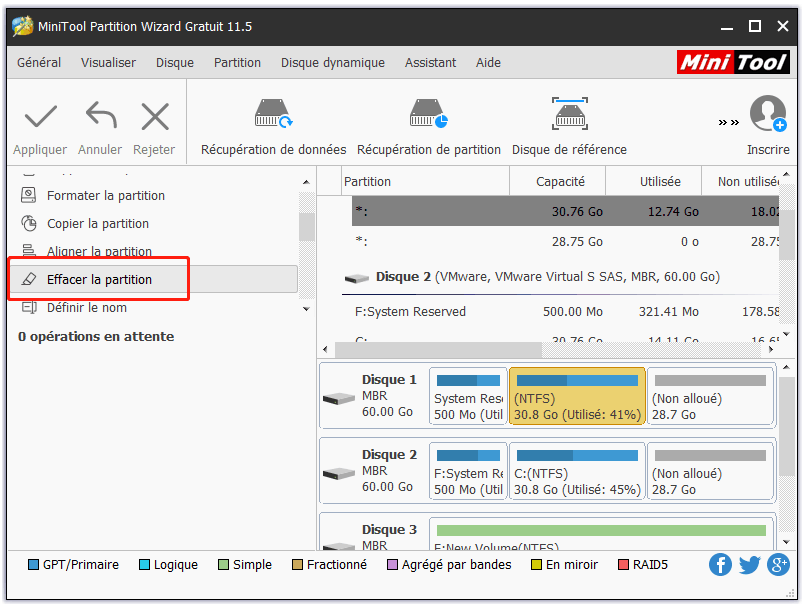Sort by Utilisée column header
Viewport: 803px width, 607px height.
[x=653, y=181]
